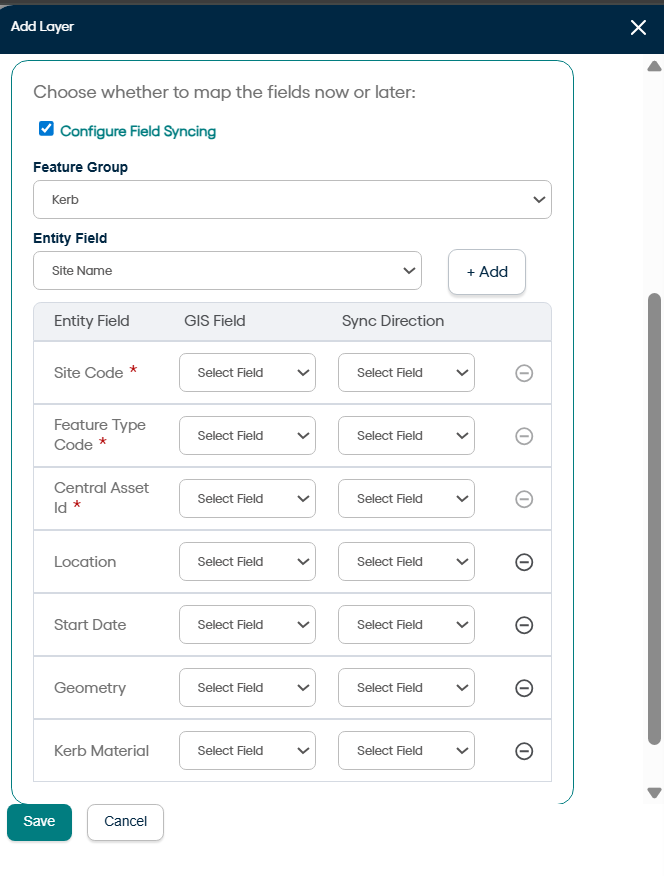Open the Feature Group dropdown

pyautogui.click(x=292, y=200)
